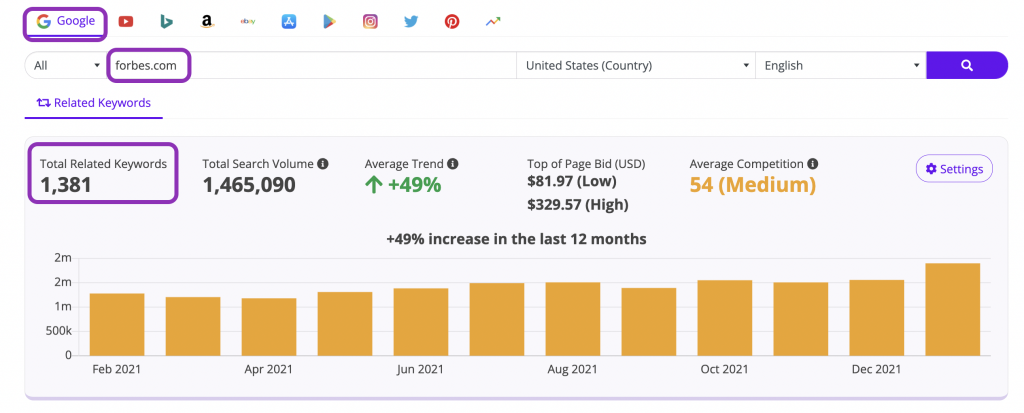Choose the Amazon platform icon
1024x413 pixels.
click(x=206, y=21)
